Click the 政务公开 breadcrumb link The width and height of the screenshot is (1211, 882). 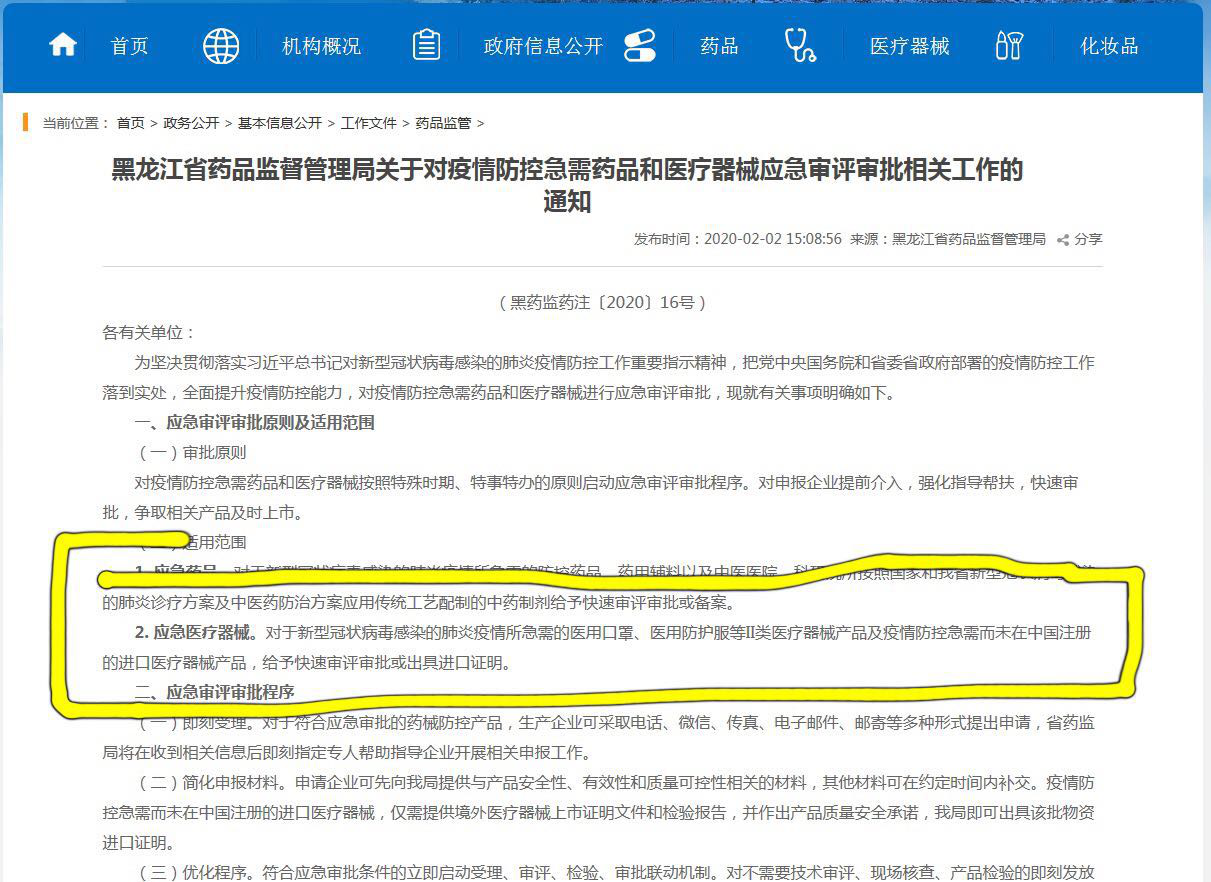tap(191, 123)
